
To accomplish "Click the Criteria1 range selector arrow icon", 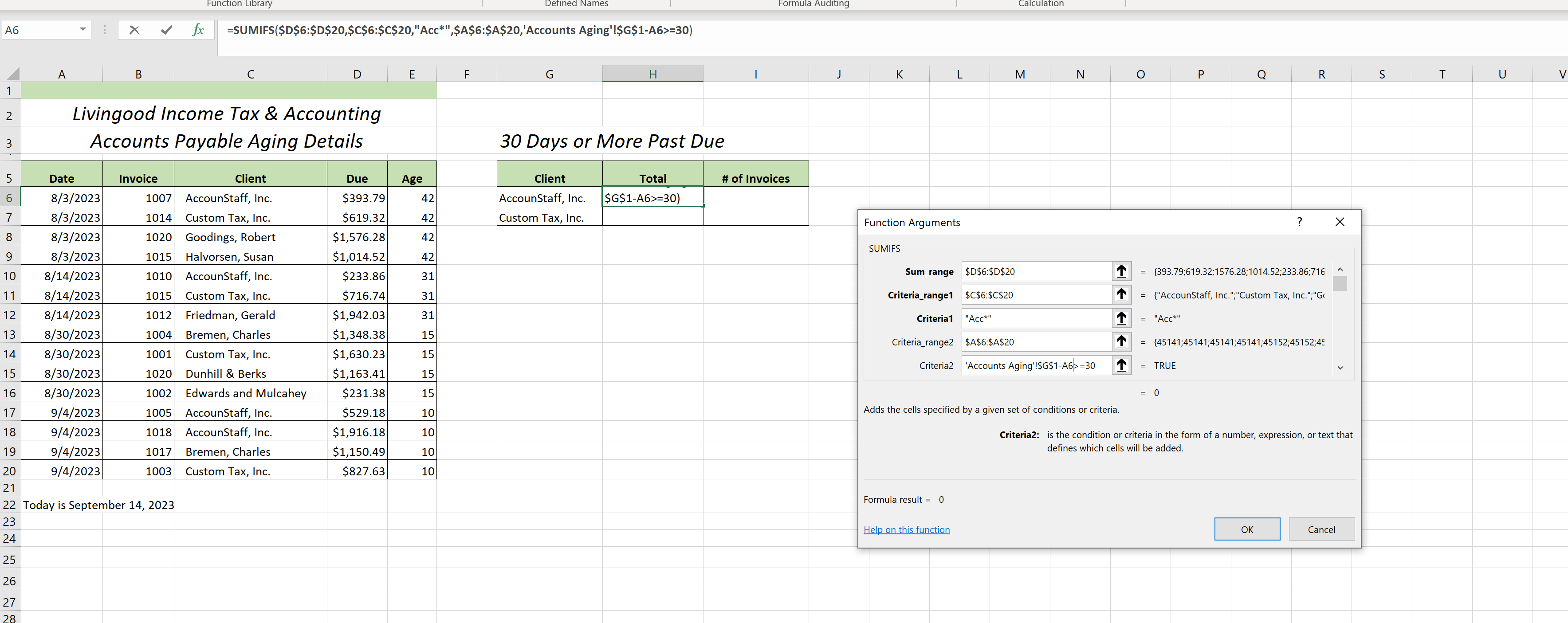I will [x=1121, y=318].
